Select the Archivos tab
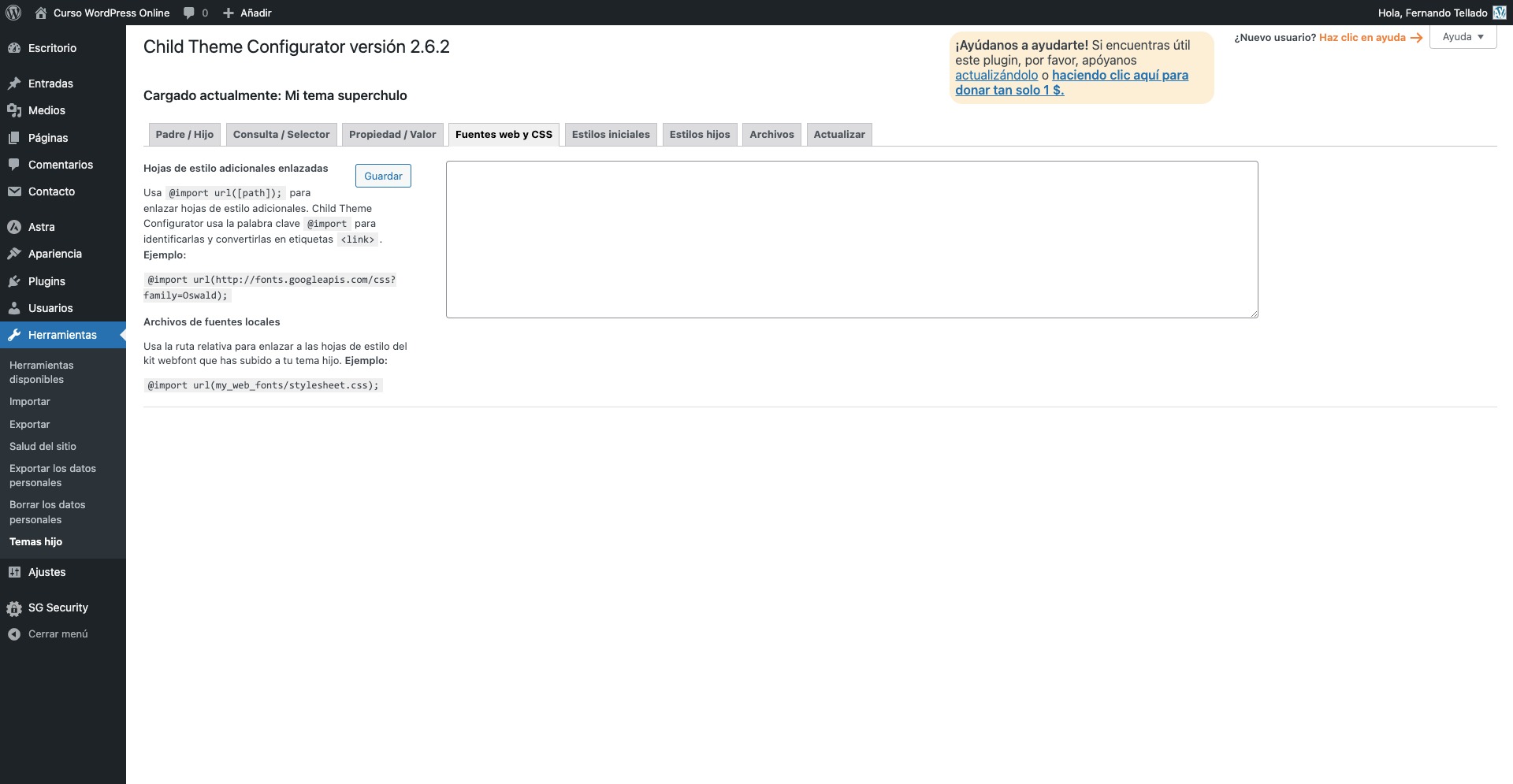Image resolution: width=1513 pixels, height=784 pixels. coord(771,135)
